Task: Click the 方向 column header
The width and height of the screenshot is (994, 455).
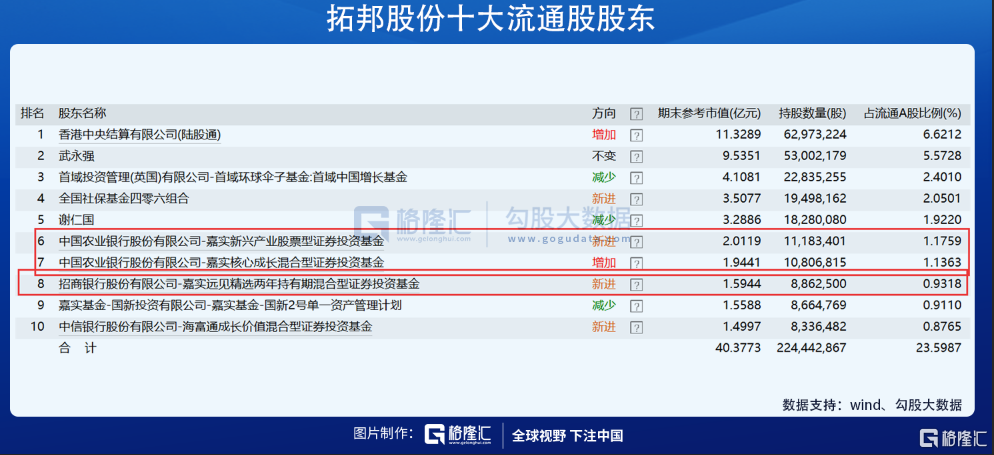Action: (604, 113)
